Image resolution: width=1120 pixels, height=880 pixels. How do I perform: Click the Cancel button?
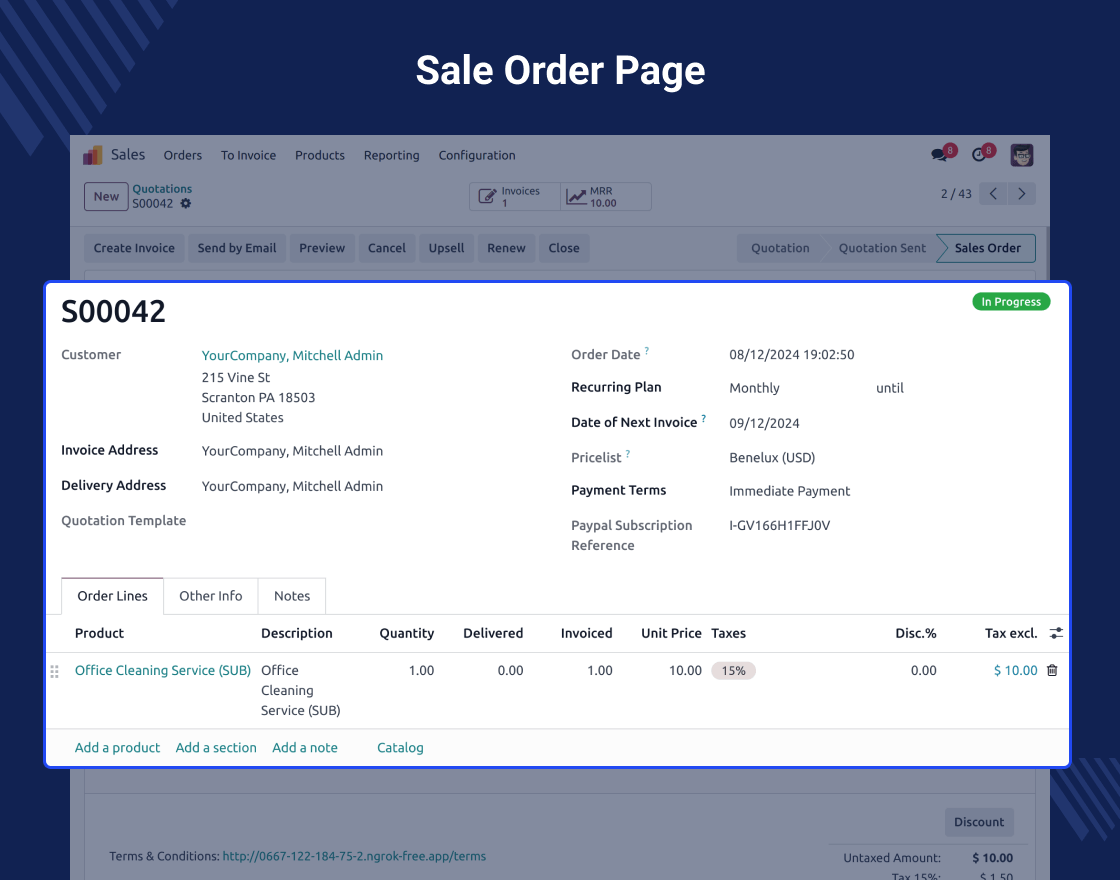coord(386,248)
